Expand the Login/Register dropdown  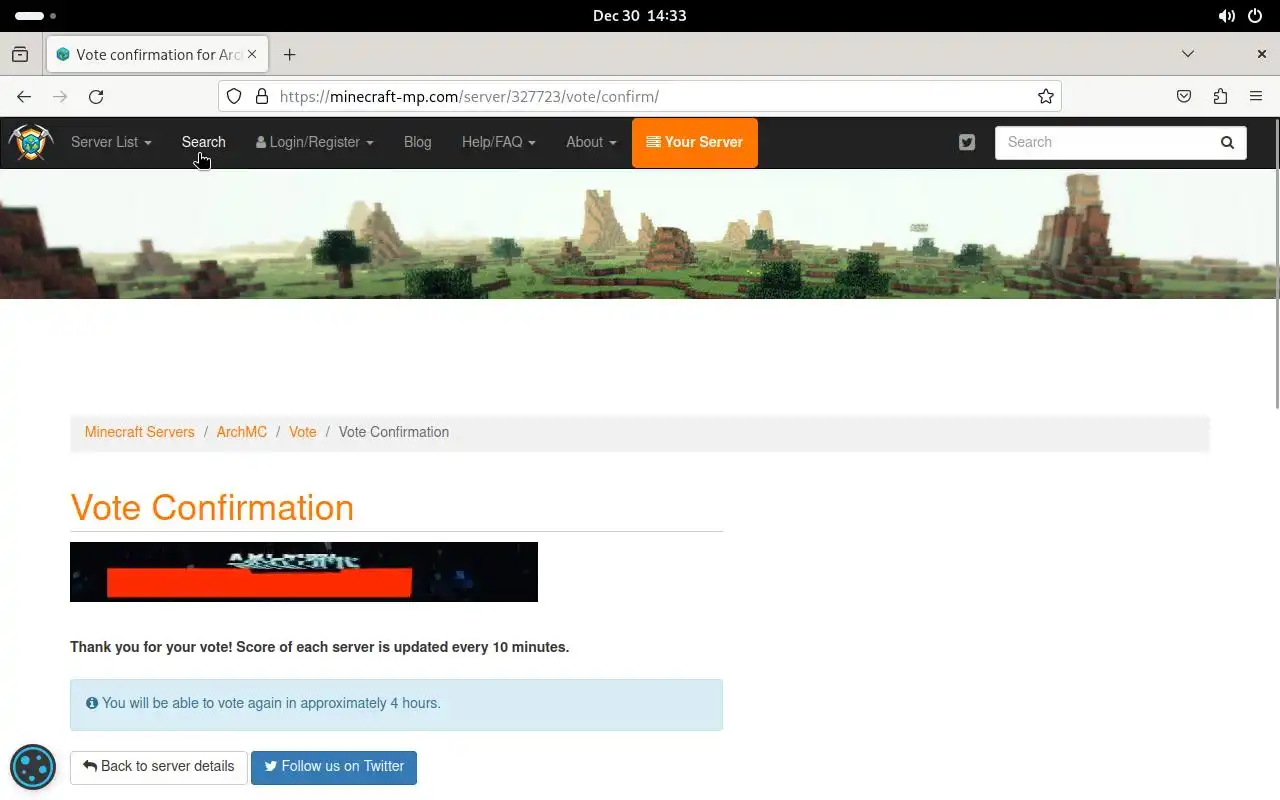pos(314,142)
